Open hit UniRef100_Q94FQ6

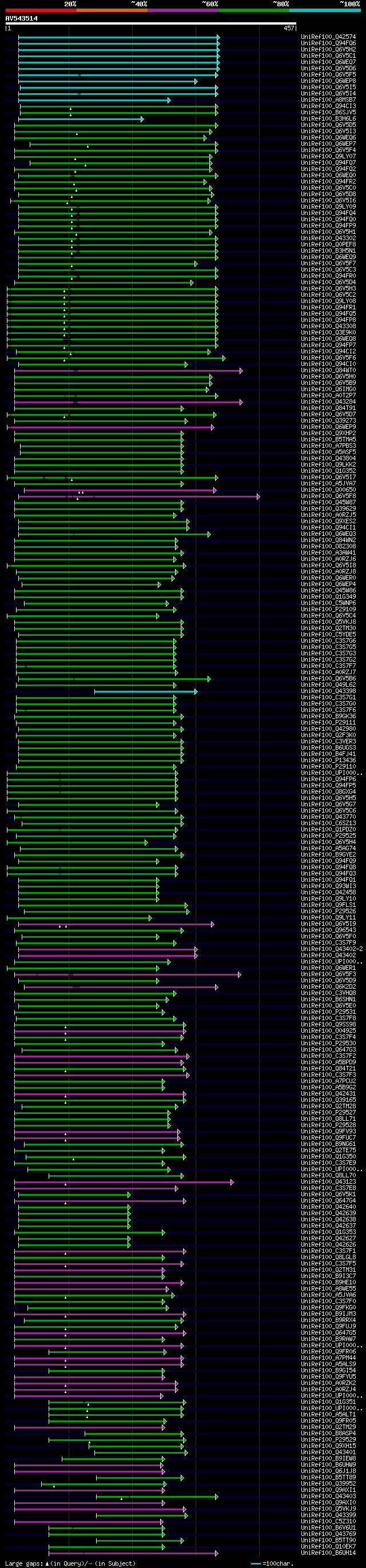click(x=328, y=43)
